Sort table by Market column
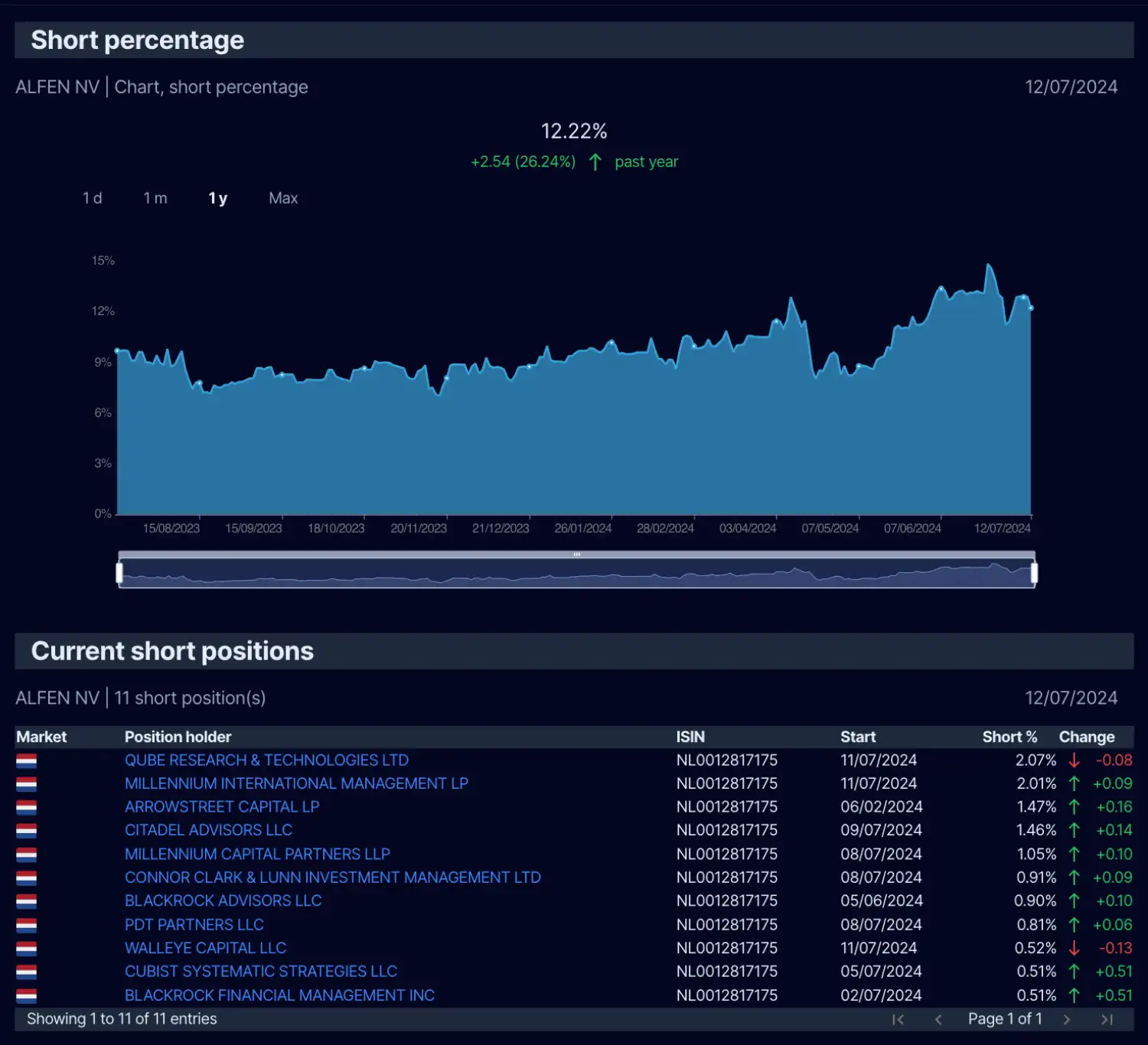Image resolution: width=1148 pixels, height=1045 pixels. tap(41, 737)
